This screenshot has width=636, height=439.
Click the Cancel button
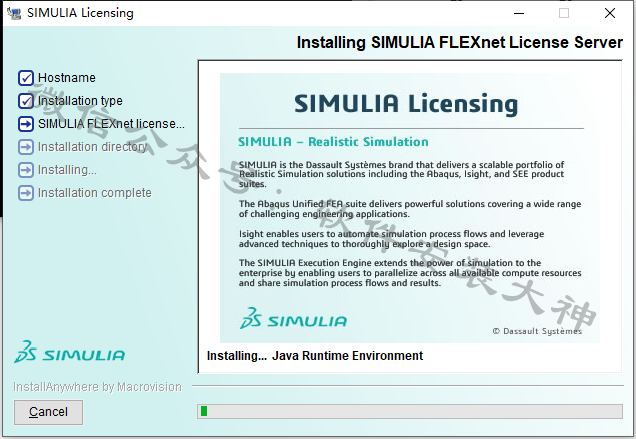click(x=48, y=412)
